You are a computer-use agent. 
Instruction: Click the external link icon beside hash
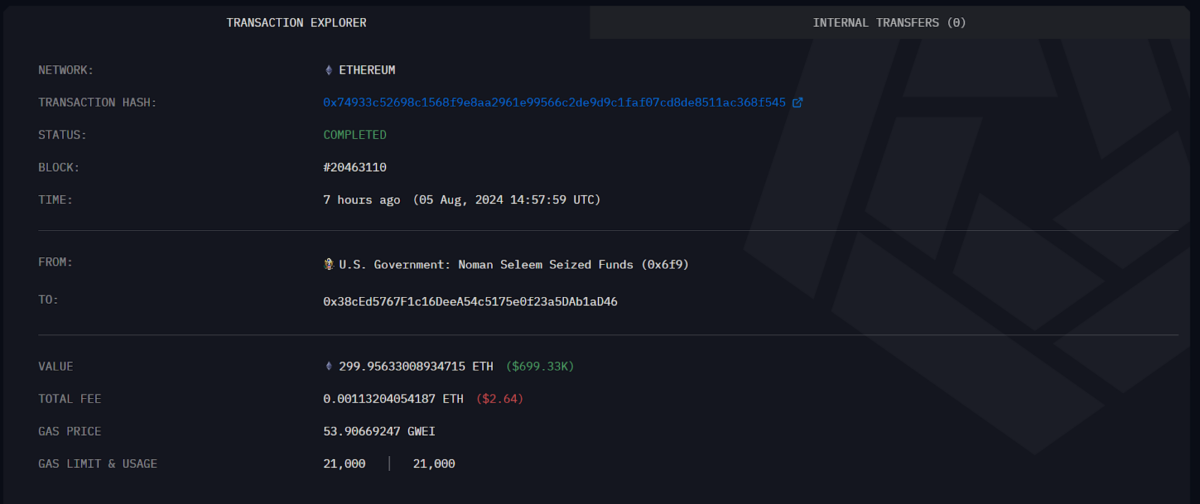click(x=798, y=103)
